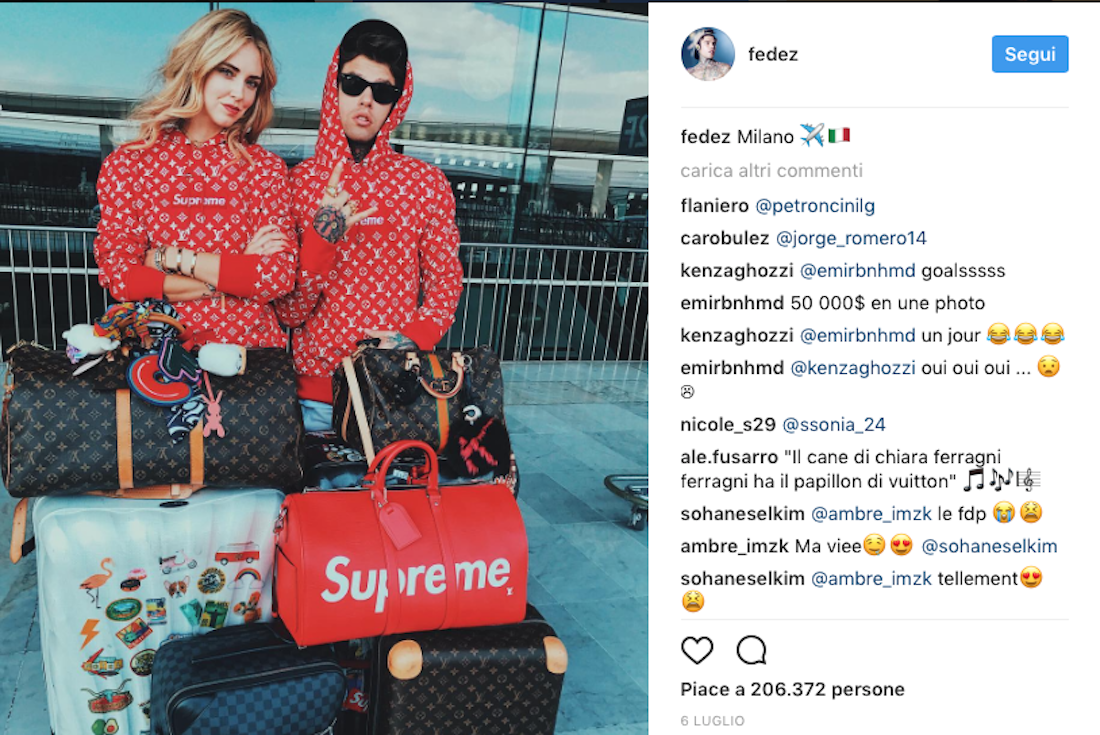Click the post photo of the couple
This screenshot has width=1100, height=735.
tap(324, 368)
